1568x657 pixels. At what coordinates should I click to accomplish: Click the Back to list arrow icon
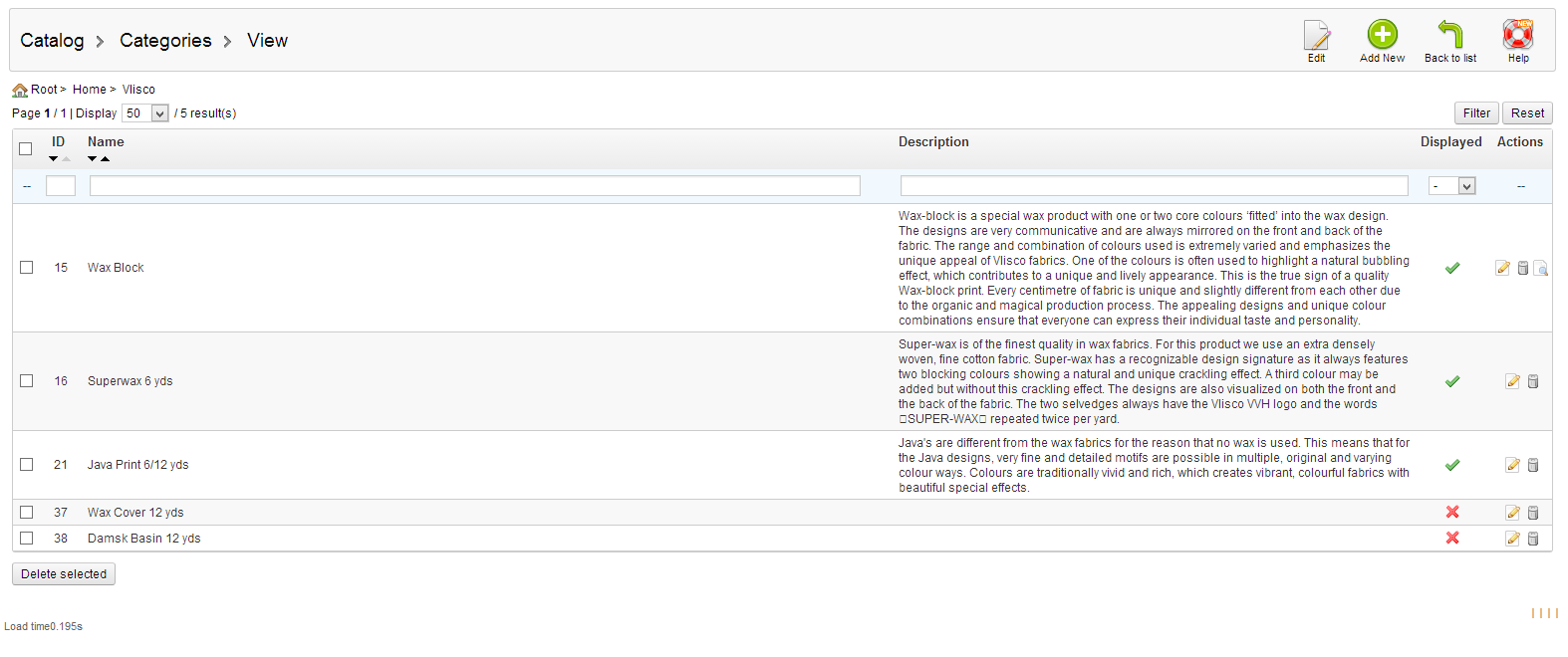tap(1449, 35)
